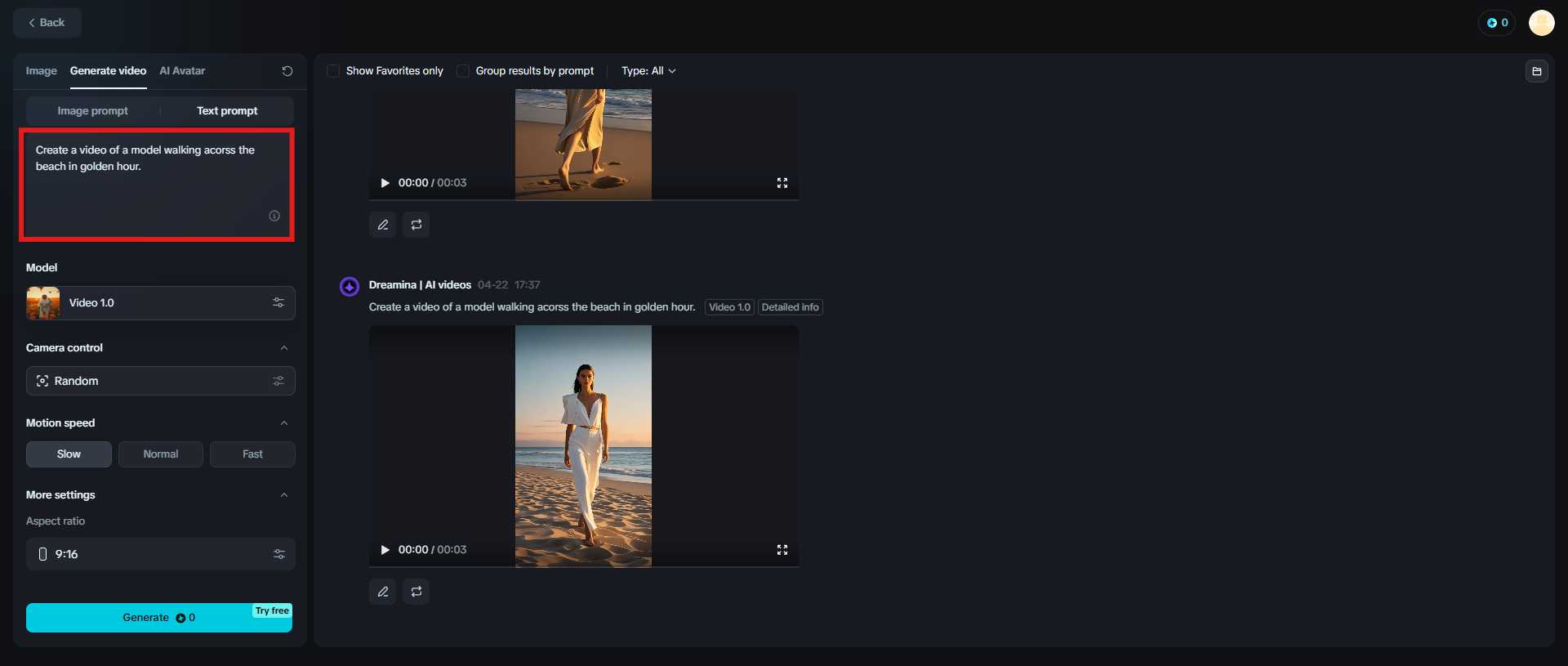Open the 9:16 aspect ratio selector
This screenshot has height=666, width=1568.
click(x=161, y=554)
